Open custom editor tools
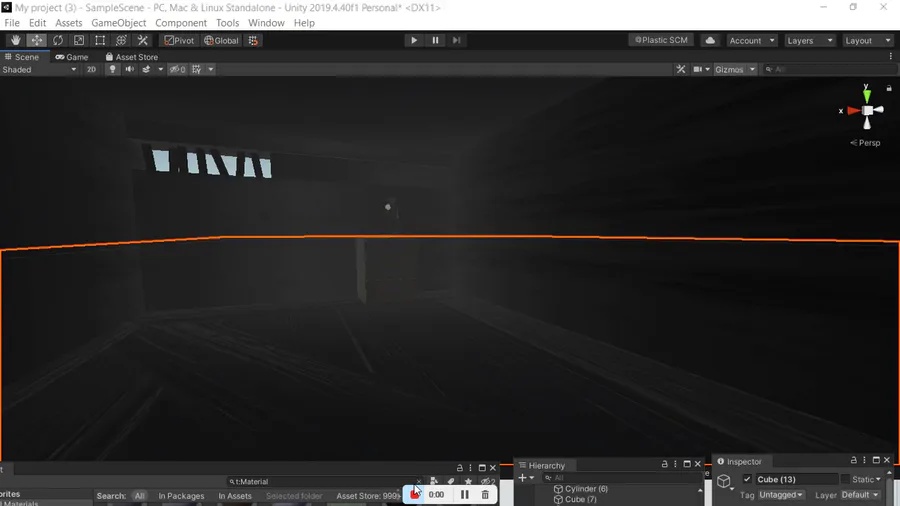The height and width of the screenshot is (506, 900). (x=142, y=40)
